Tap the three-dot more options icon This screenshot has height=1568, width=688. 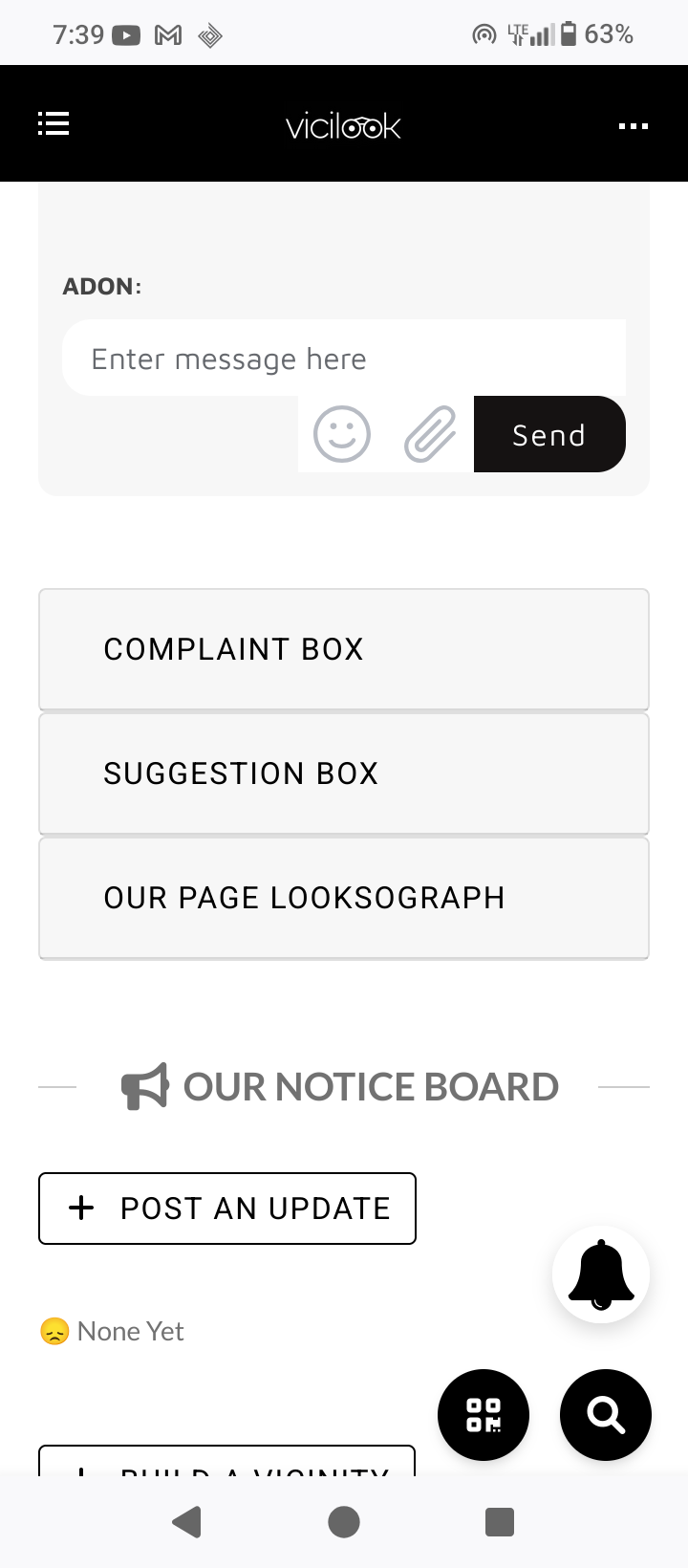pyautogui.click(x=633, y=126)
